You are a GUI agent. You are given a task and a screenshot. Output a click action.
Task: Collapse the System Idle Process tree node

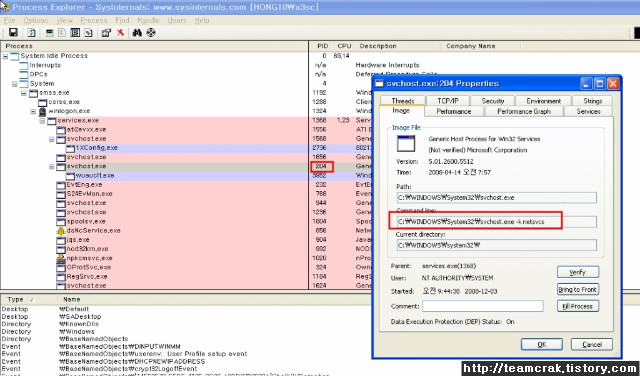[x=5, y=56]
